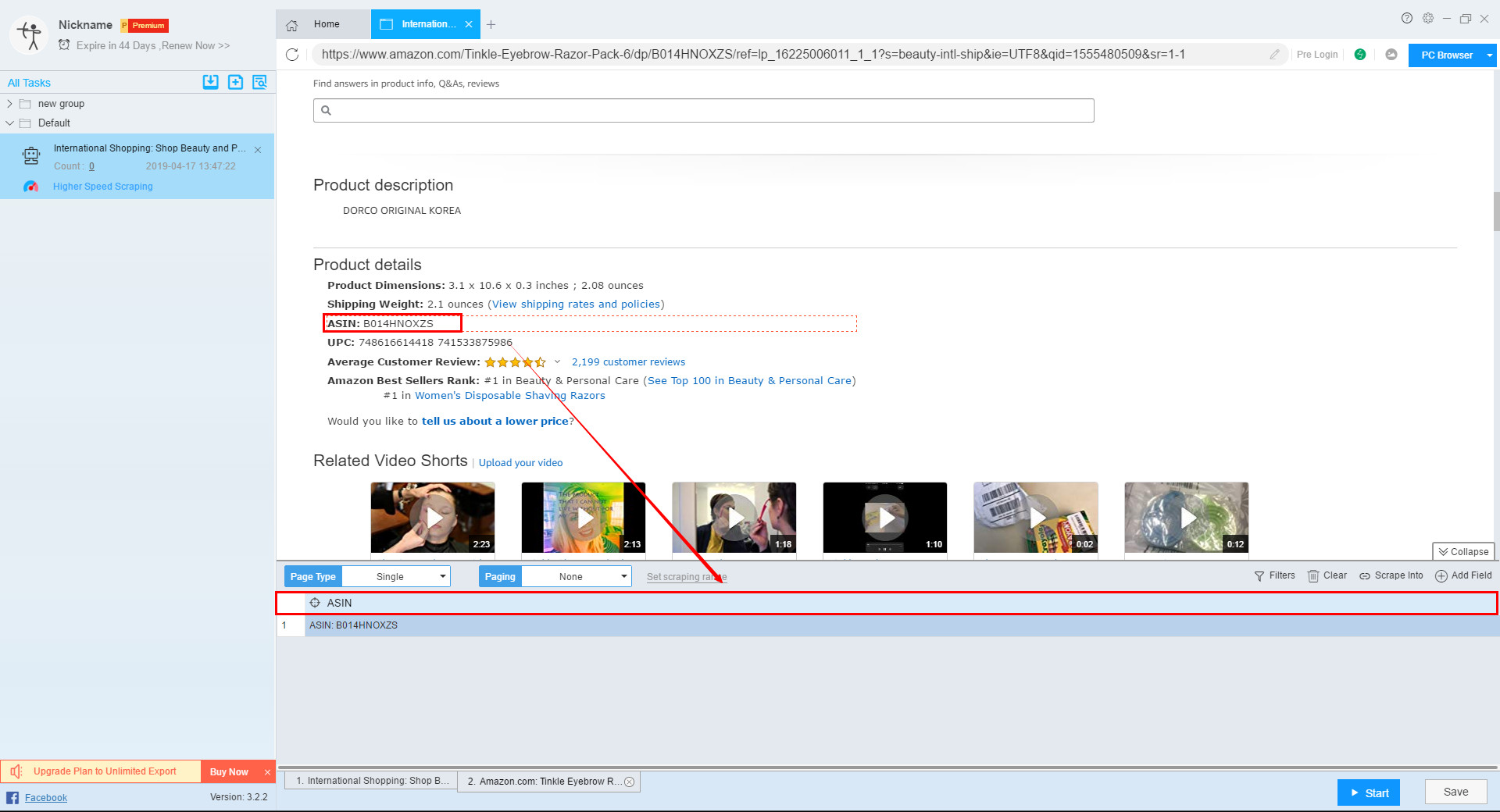Click Higher Speed Scraping link
This screenshot has height=812, width=1500.
[x=102, y=187]
